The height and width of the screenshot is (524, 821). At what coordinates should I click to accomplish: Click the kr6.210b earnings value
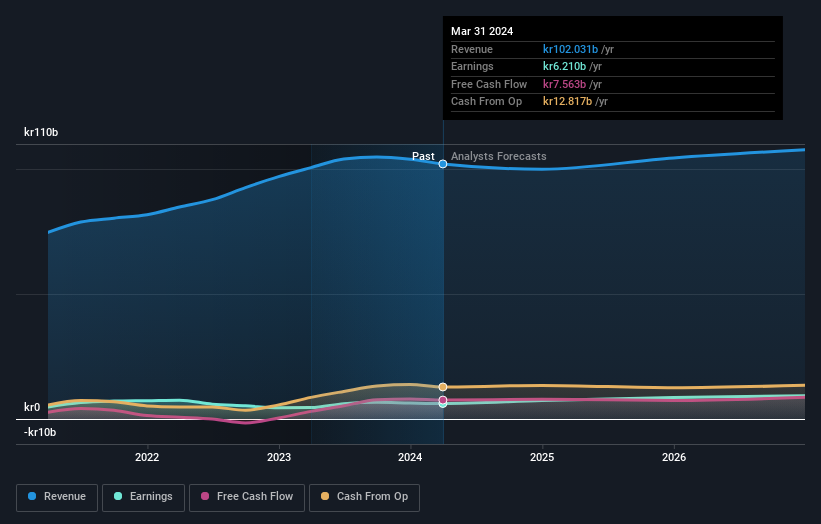coord(564,66)
